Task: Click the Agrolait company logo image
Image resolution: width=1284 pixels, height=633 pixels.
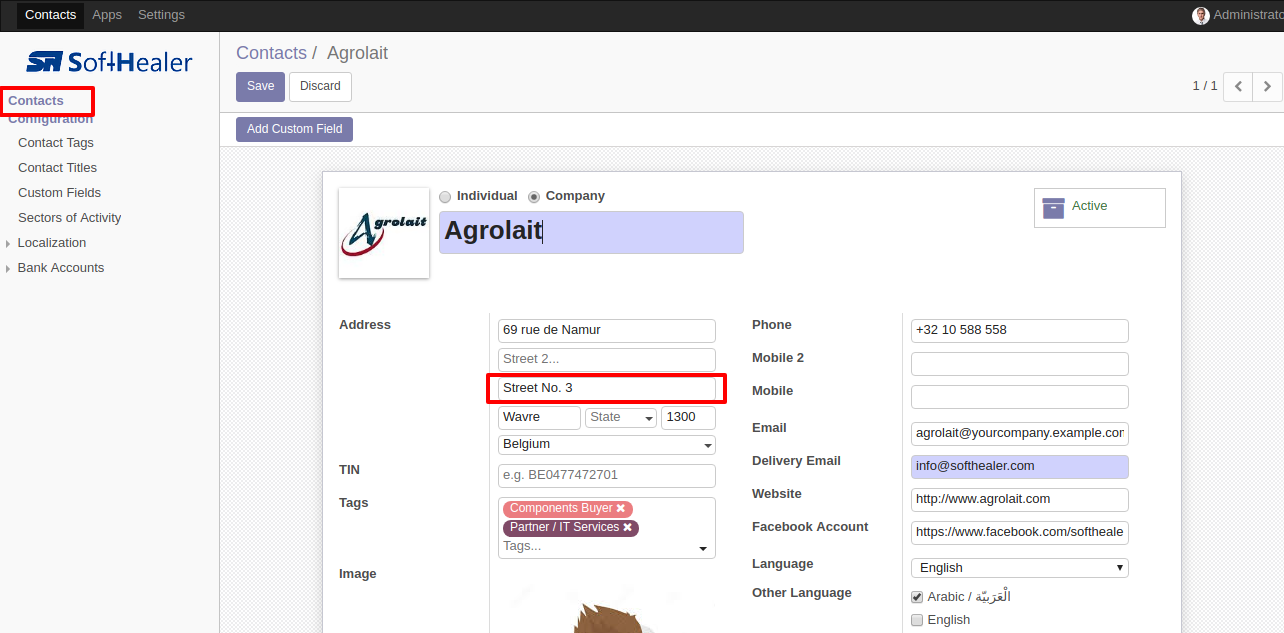Action: point(384,233)
